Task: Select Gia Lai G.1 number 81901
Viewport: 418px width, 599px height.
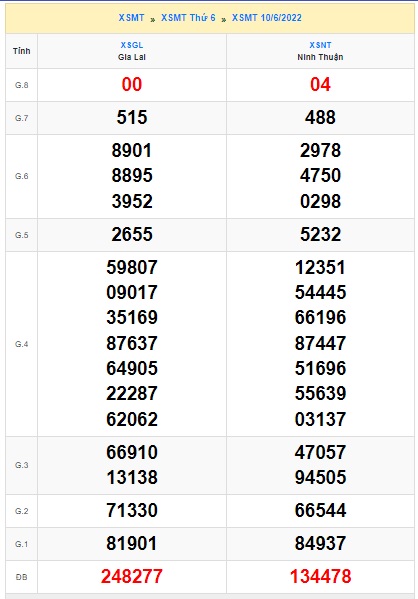Action: (132, 544)
